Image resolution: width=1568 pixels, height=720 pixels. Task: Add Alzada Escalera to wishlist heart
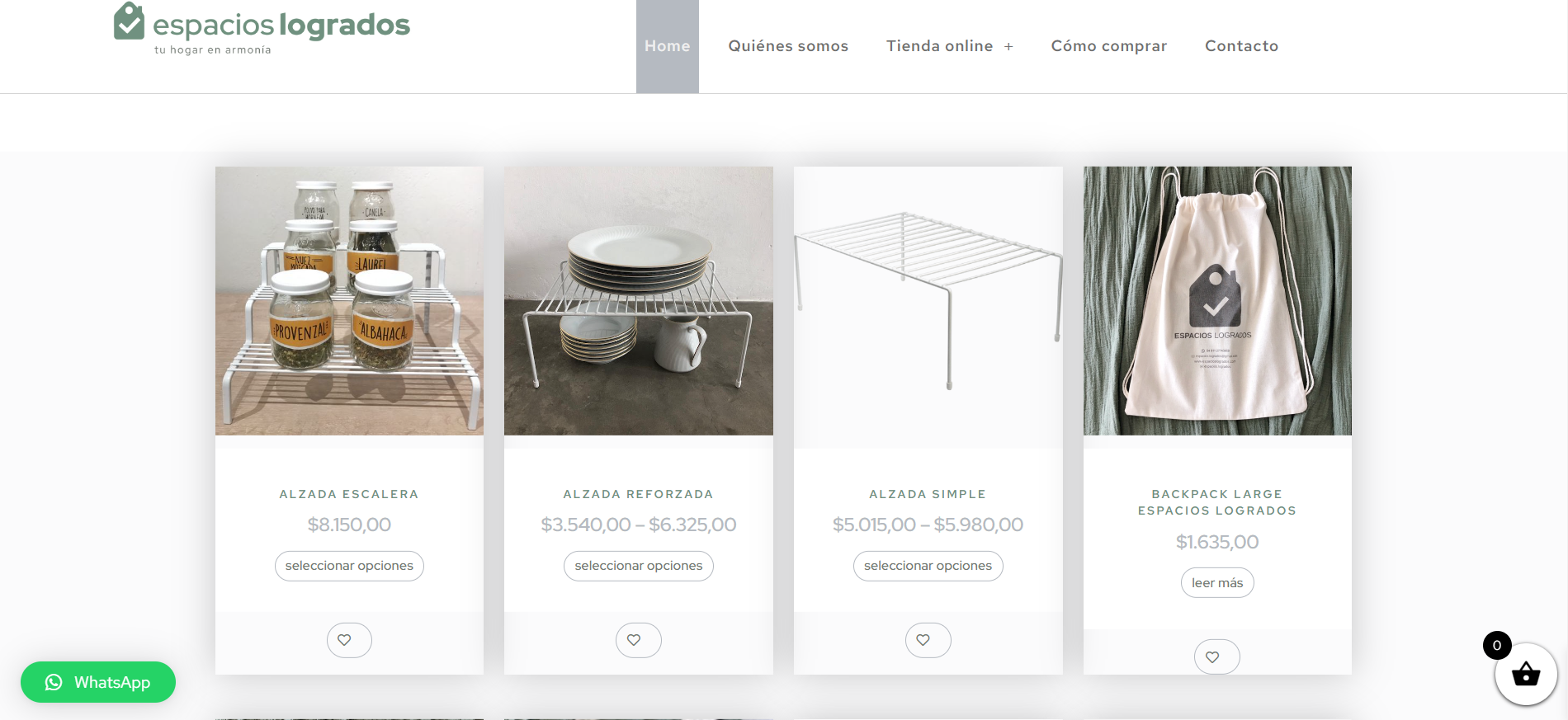pos(349,640)
